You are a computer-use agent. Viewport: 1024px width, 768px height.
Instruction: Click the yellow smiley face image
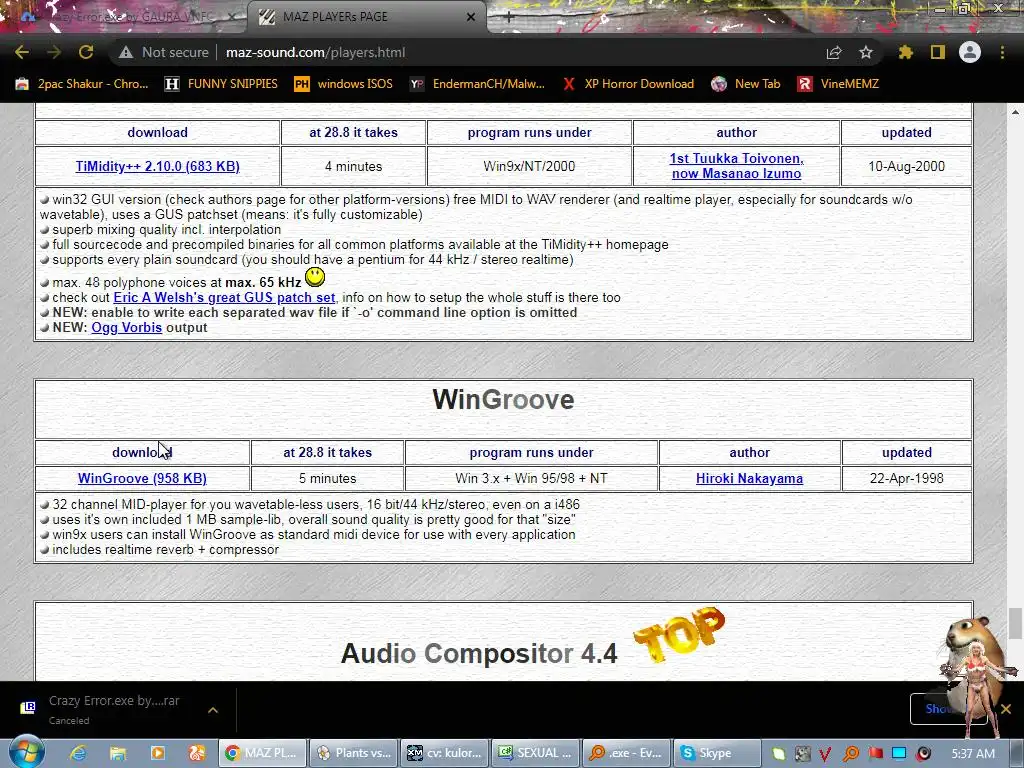pyautogui.click(x=315, y=277)
